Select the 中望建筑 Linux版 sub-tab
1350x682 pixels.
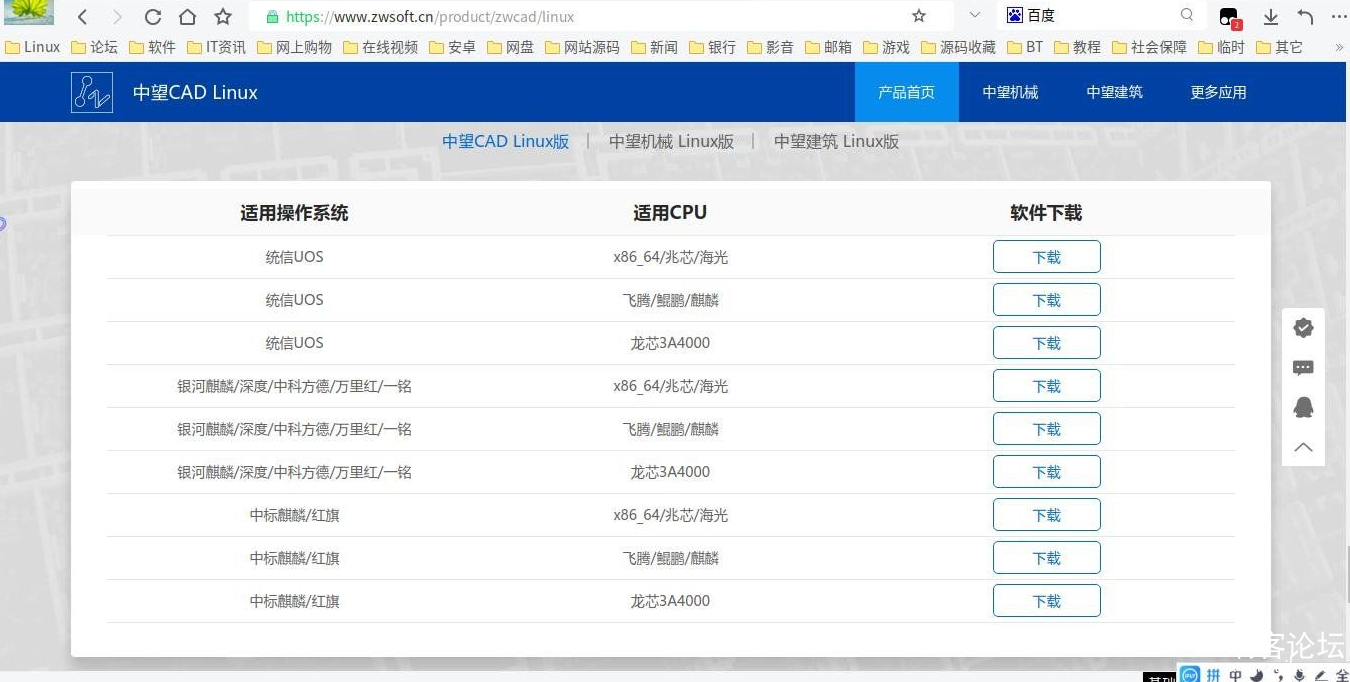point(836,142)
